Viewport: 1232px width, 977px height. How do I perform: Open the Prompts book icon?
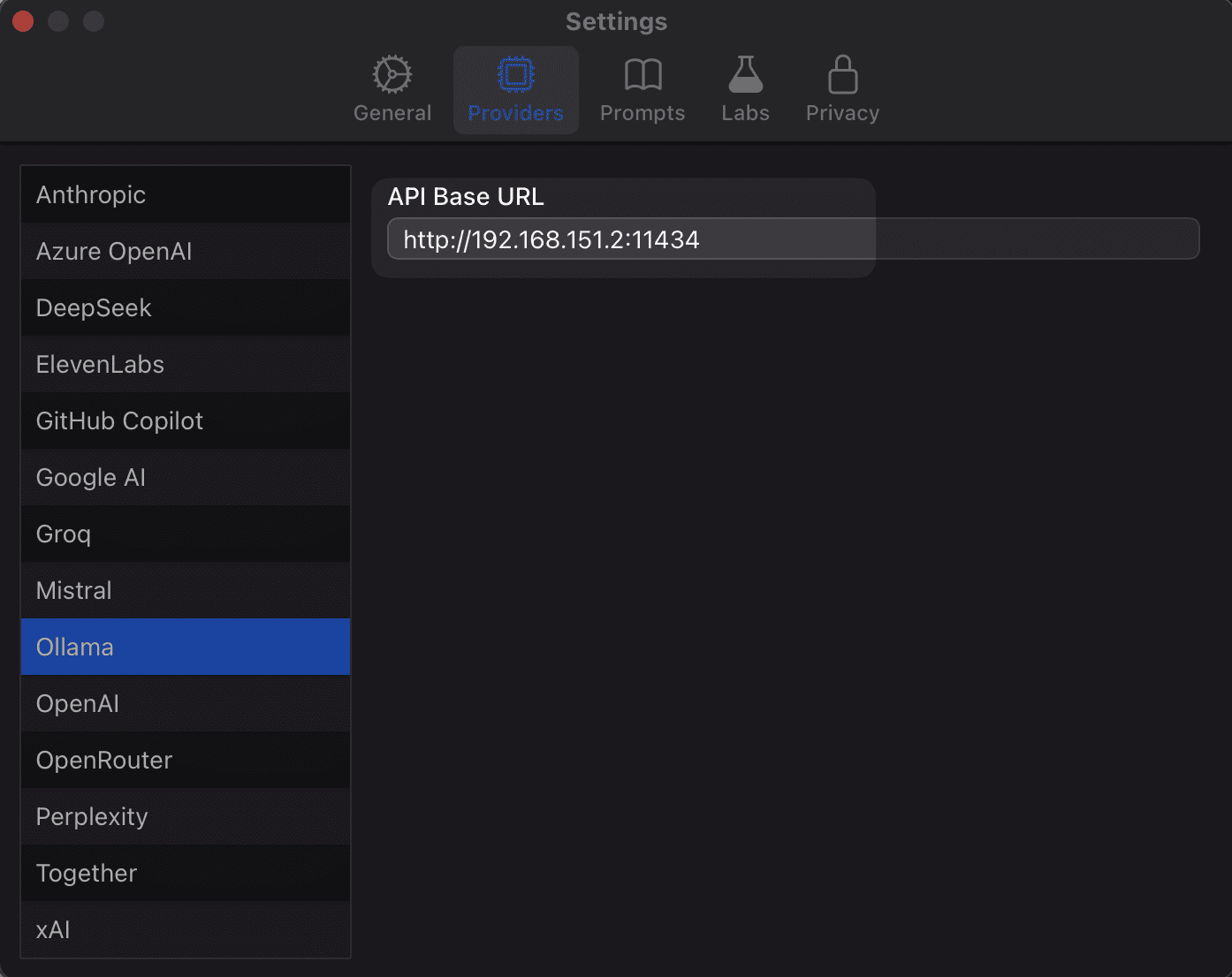click(643, 75)
